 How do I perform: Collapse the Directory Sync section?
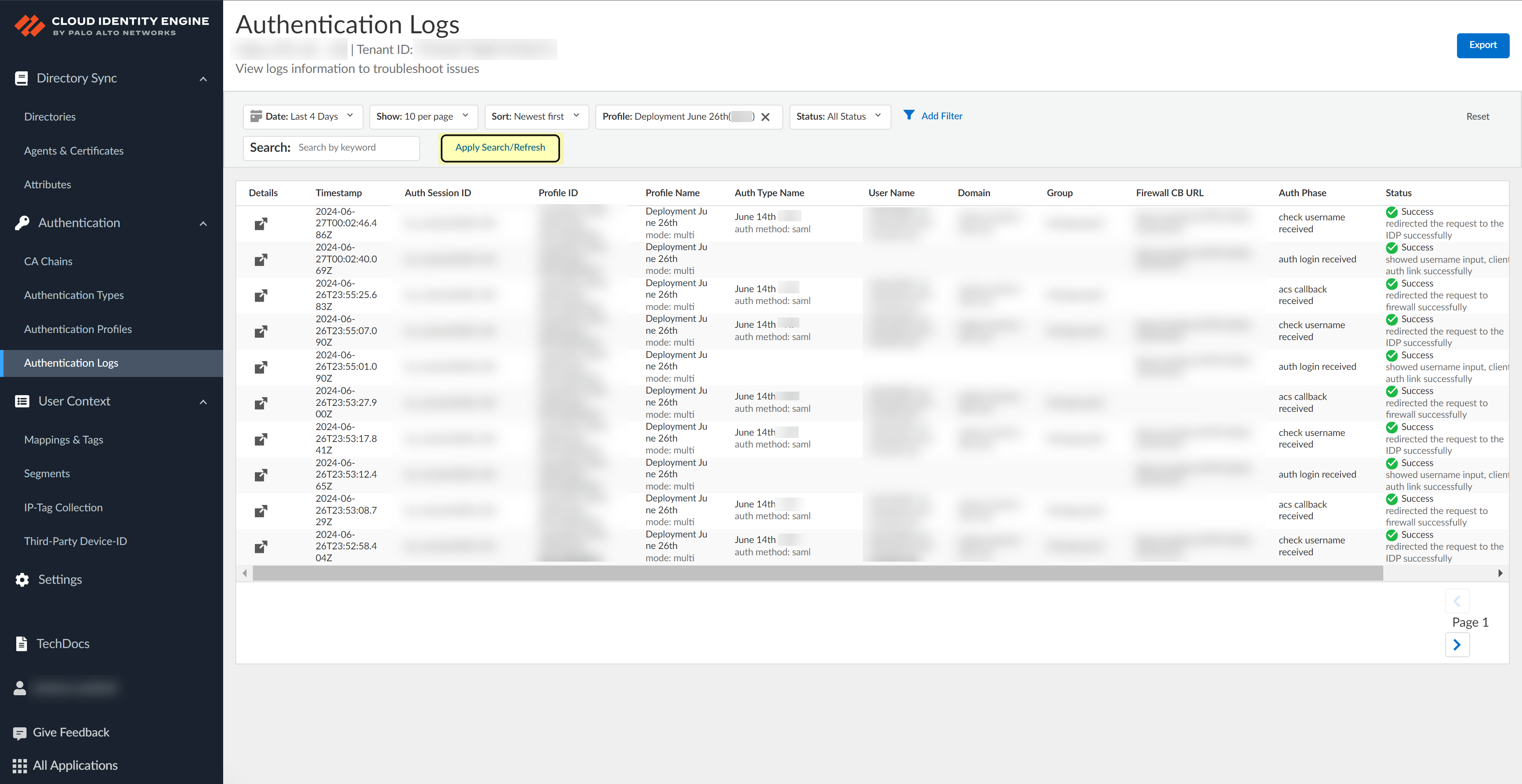[x=203, y=78]
